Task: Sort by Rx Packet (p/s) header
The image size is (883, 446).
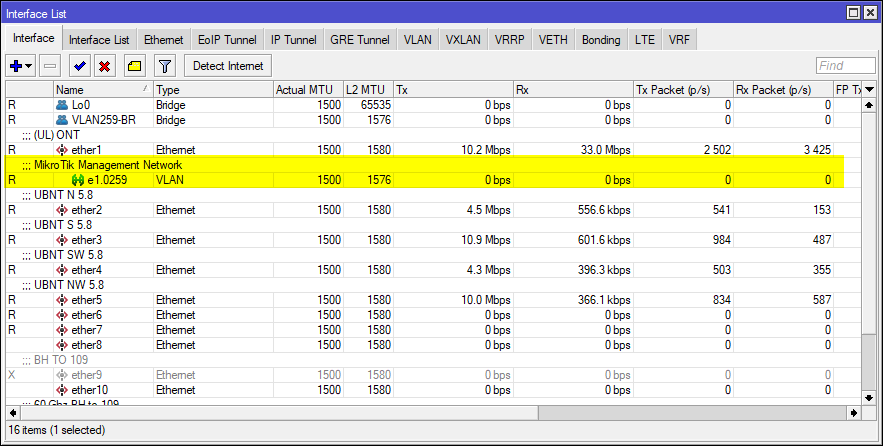Action: coord(783,90)
